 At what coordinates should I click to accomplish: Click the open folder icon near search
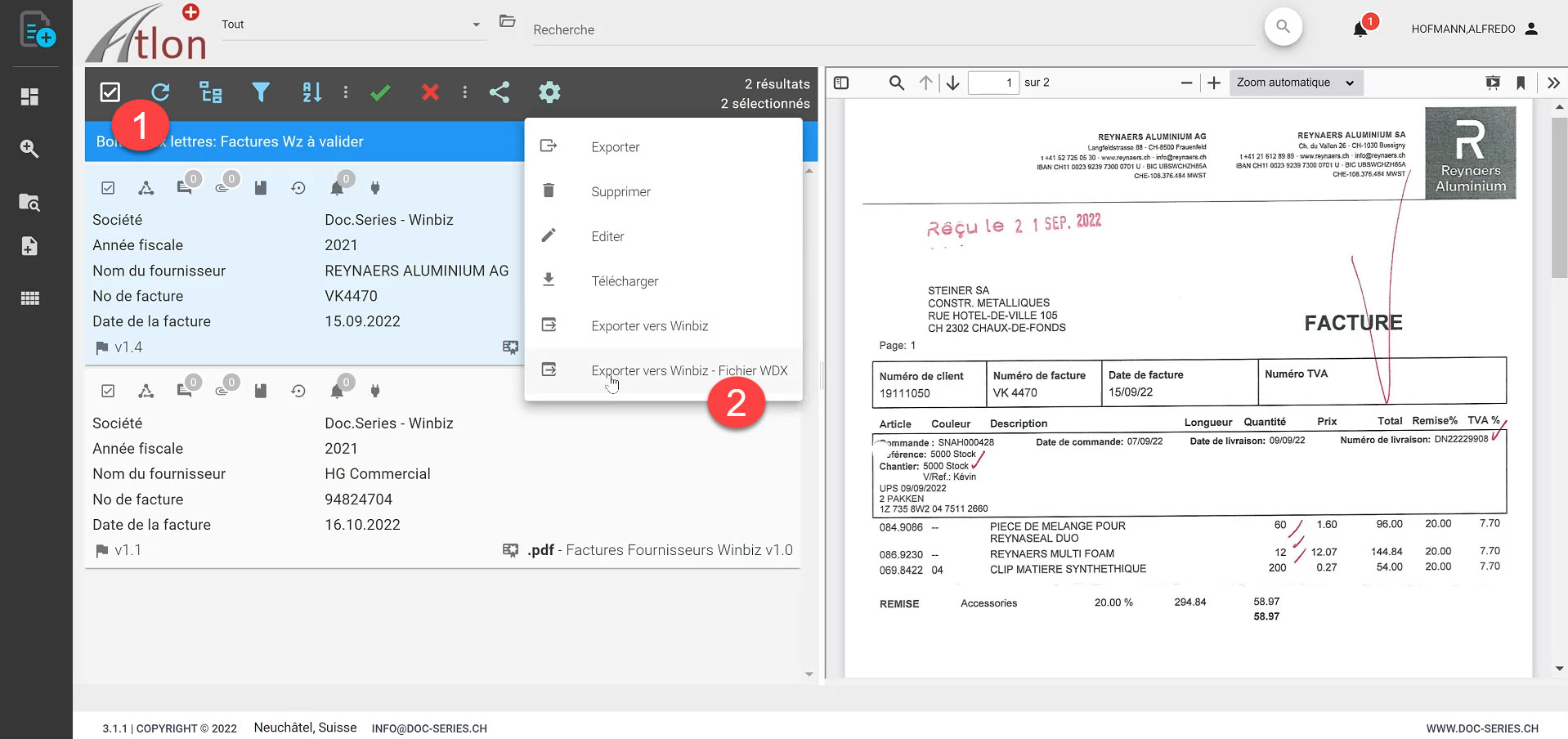pyautogui.click(x=508, y=22)
